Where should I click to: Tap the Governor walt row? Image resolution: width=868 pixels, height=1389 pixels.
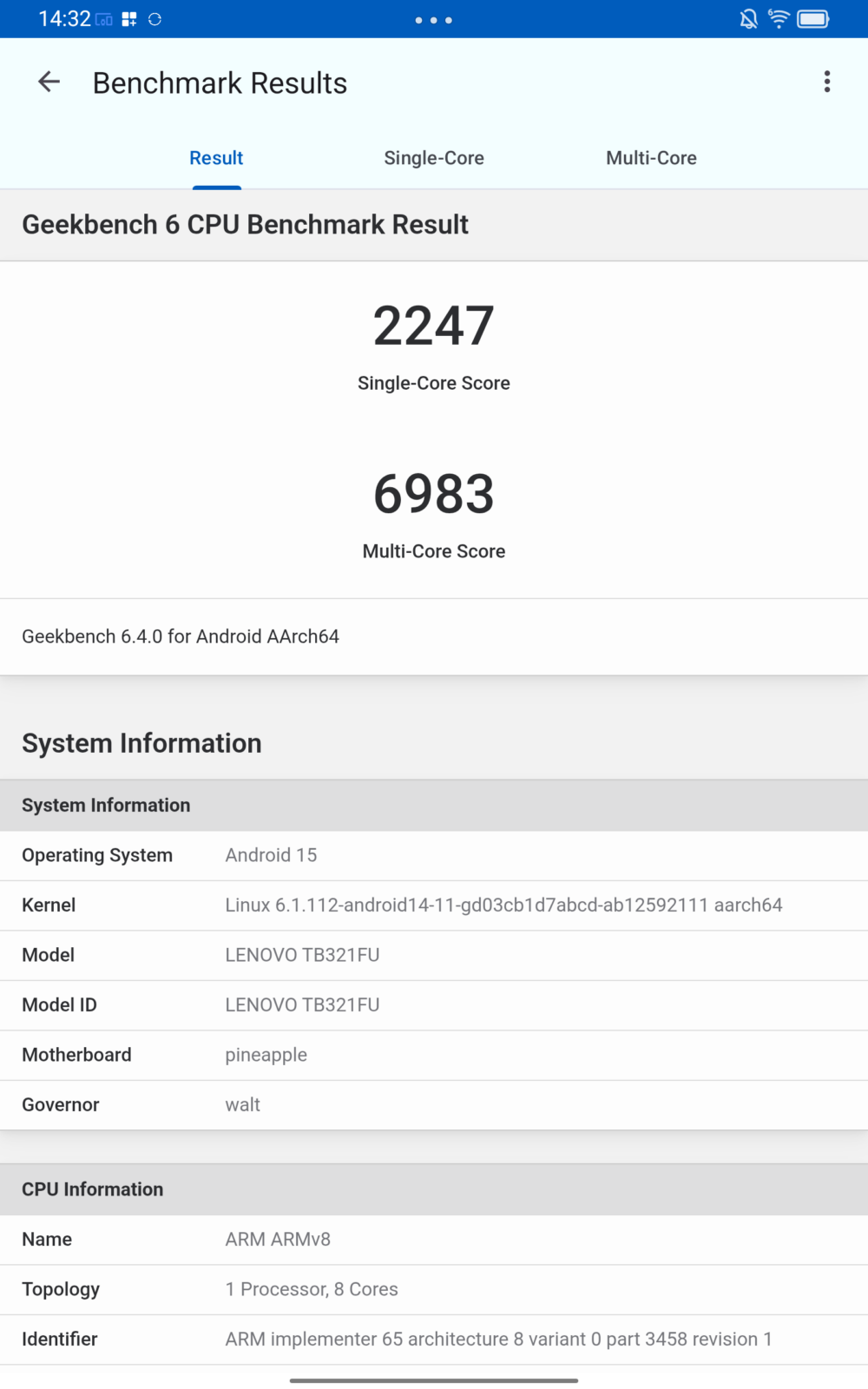(x=434, y=1105)
